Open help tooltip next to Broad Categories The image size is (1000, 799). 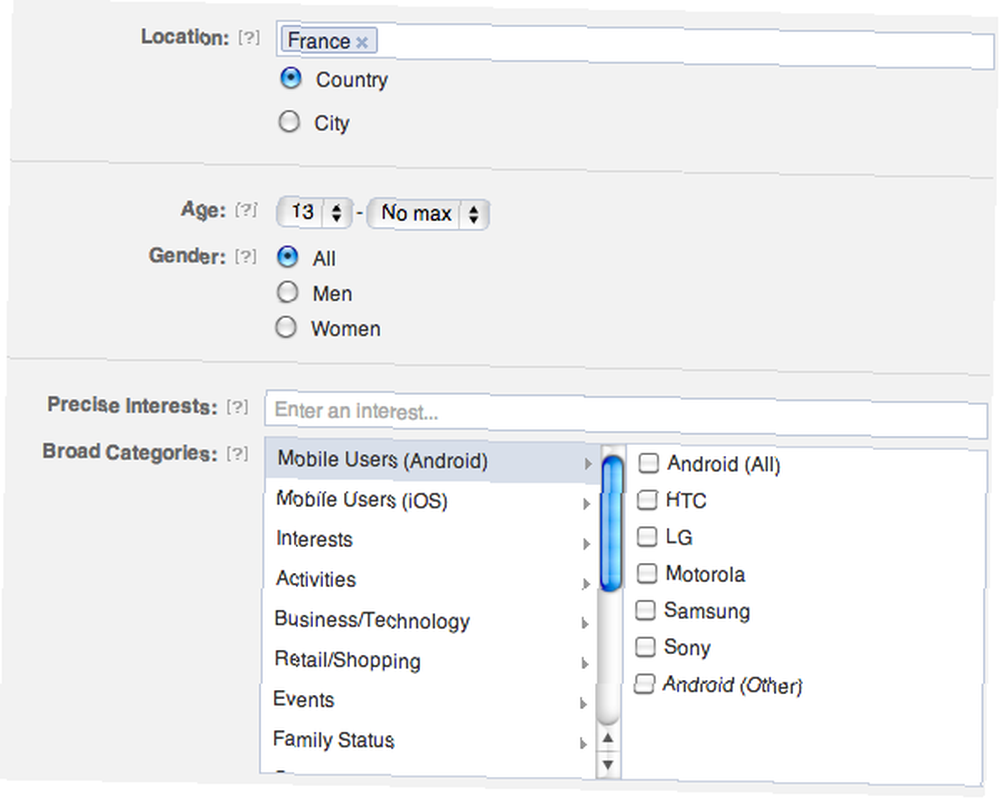[237, 453]
